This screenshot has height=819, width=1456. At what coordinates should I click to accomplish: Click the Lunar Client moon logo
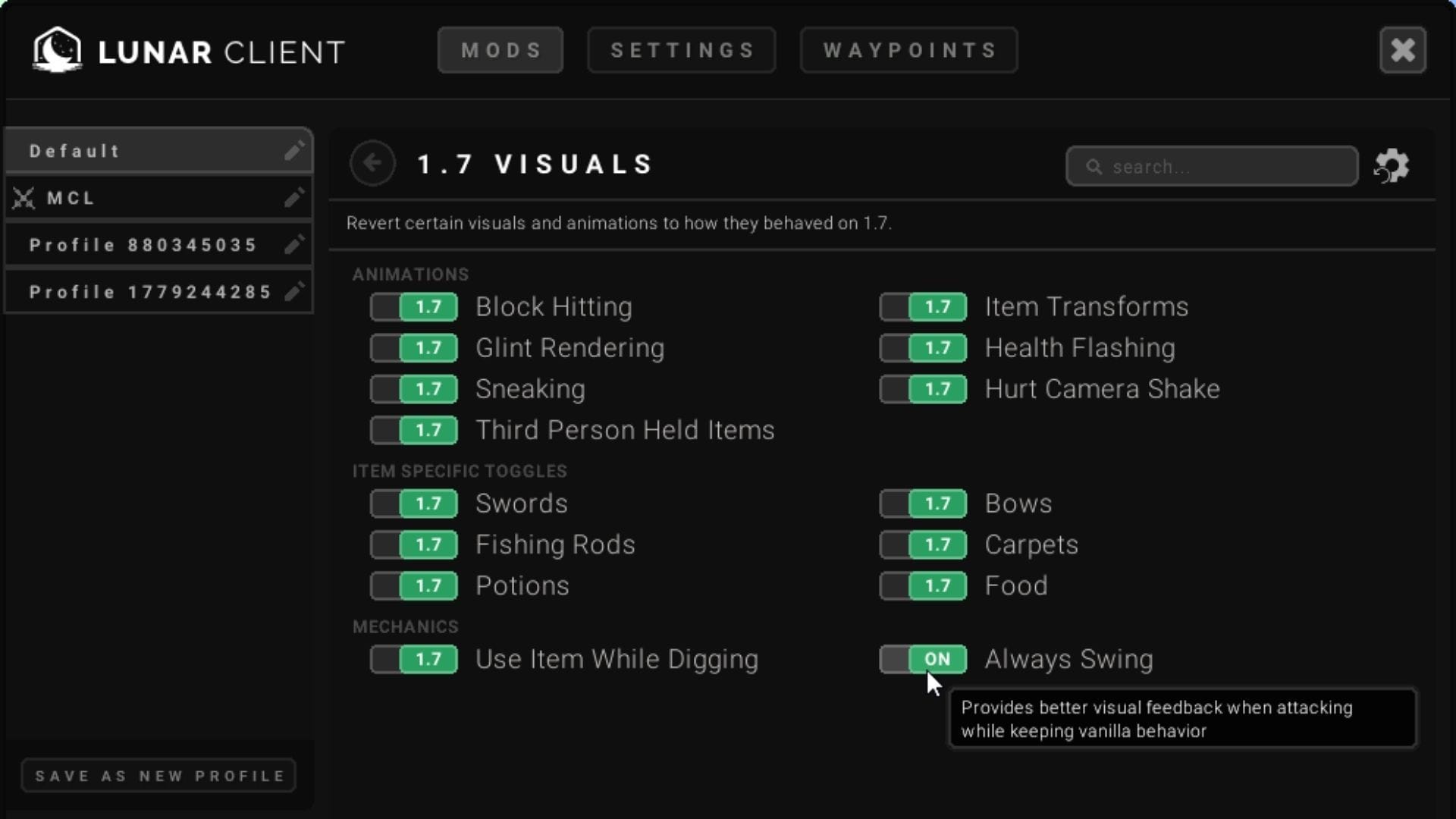(x=58, y=50)
